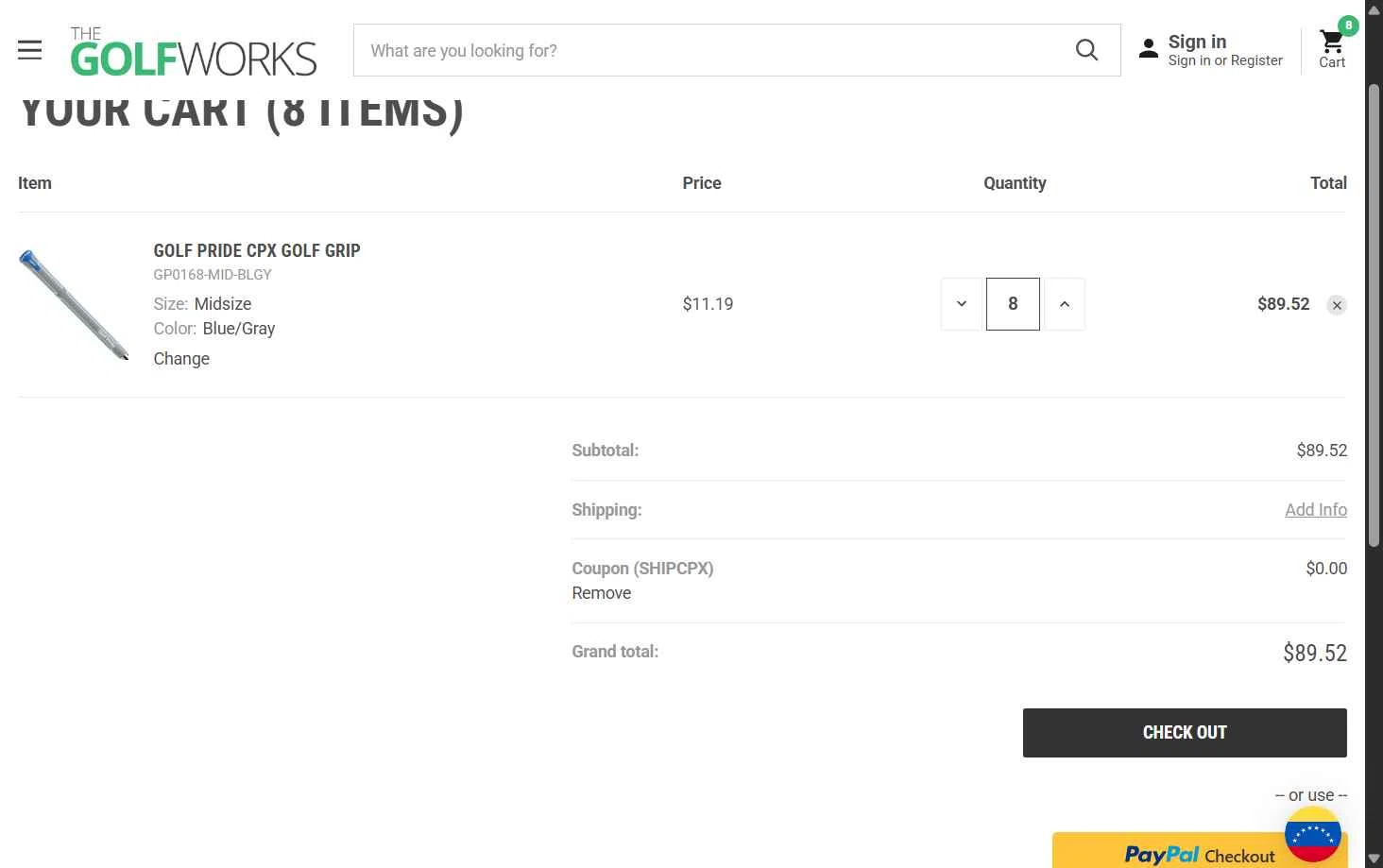Click the Venezuela flag floating icon
1383x868 pixels.
point(1313,834)
